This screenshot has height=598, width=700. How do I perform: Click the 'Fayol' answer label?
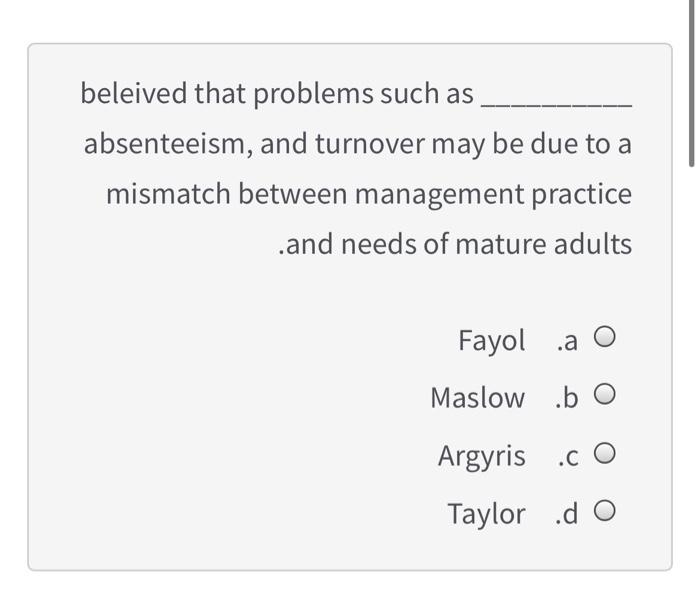coord(491,340)
